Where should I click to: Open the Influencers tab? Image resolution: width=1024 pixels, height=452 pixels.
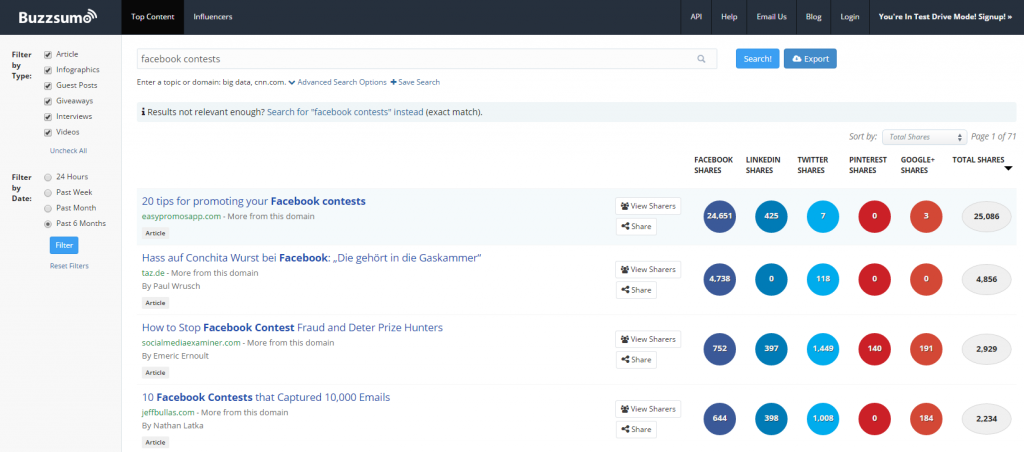pos(213,17)
